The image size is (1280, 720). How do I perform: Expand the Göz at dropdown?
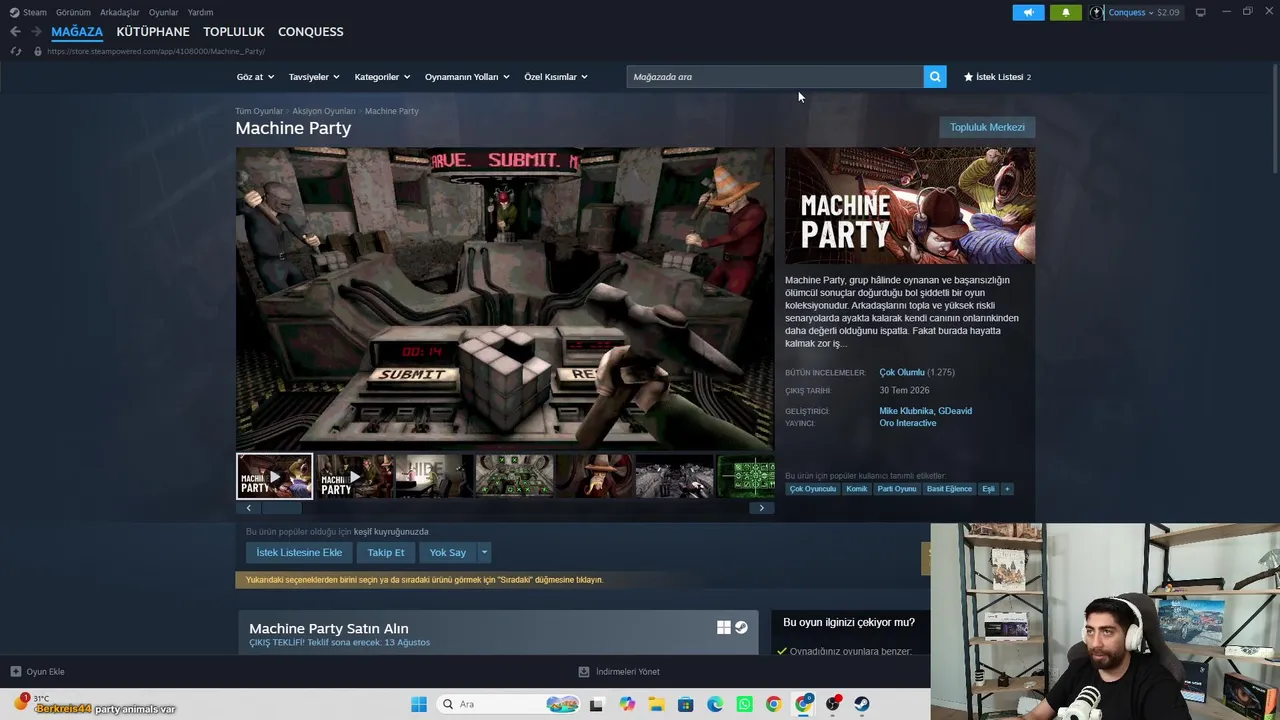(x=255, y=77)
